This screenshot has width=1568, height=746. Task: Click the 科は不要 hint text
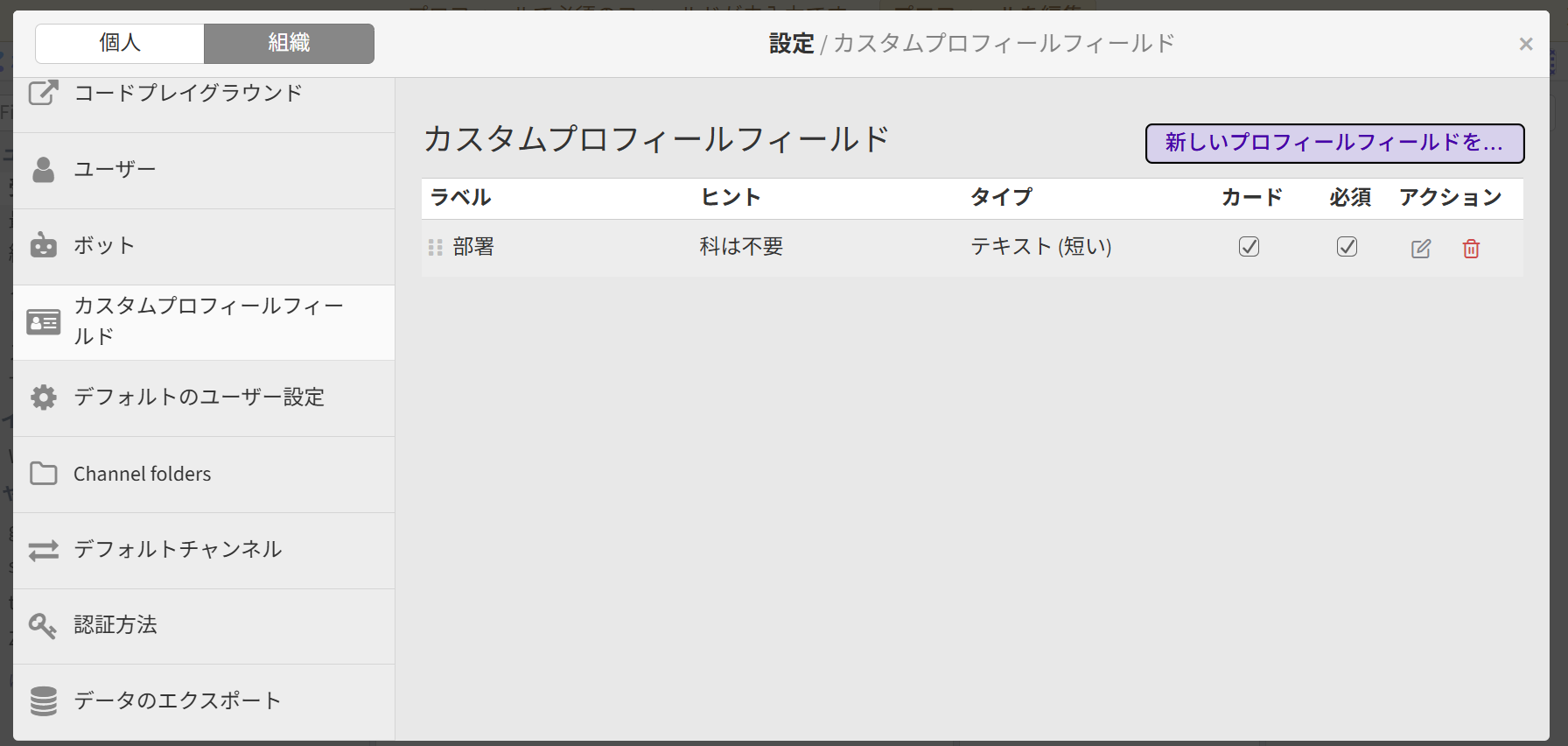pyautogui.click(x=741, y=247)
